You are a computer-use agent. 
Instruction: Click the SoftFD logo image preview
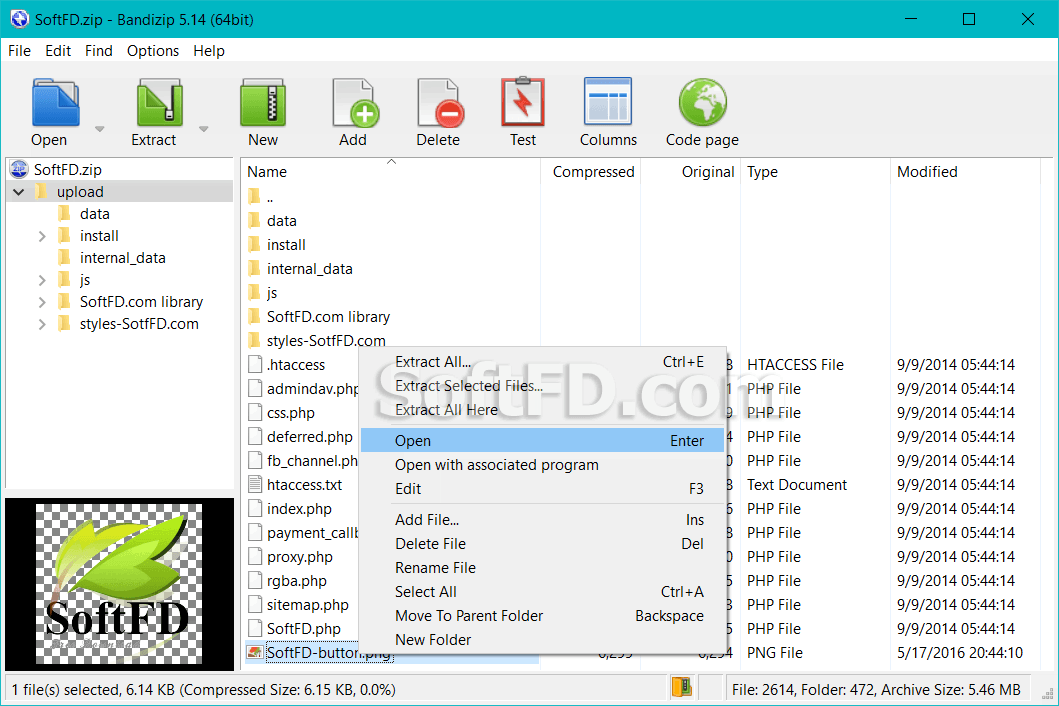tap(119, 584)
